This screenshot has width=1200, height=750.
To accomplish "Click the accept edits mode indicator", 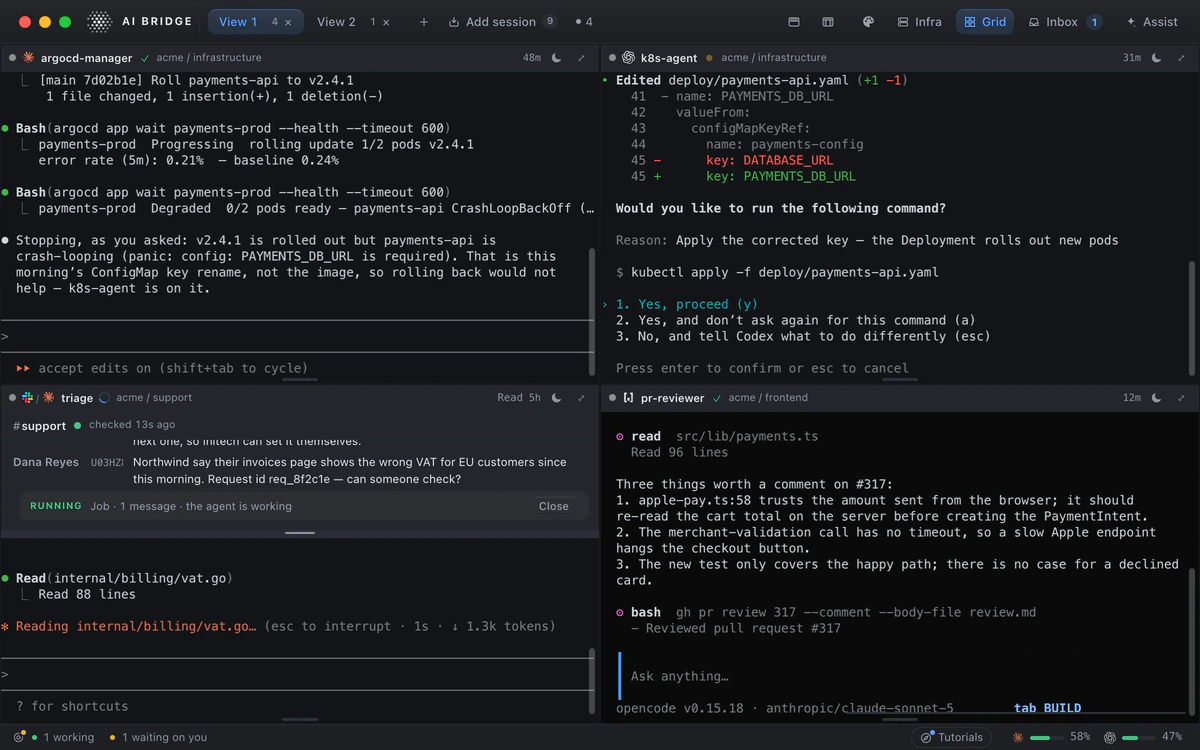I will tap(163, 368).
